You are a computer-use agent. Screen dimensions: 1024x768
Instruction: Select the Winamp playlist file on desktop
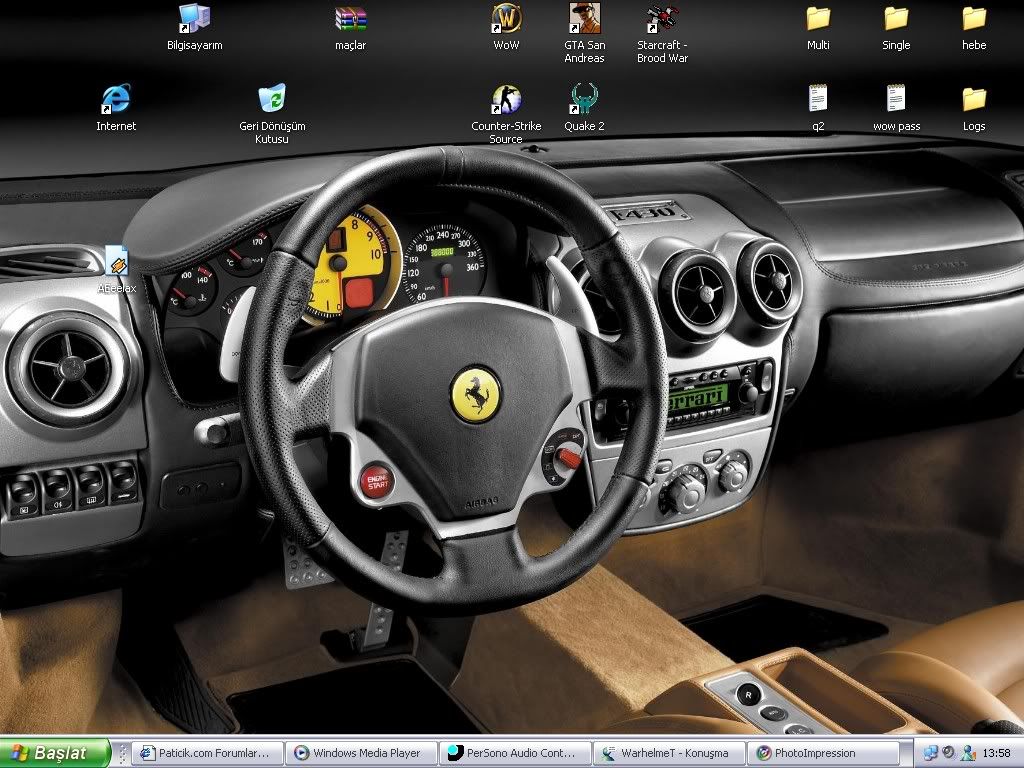click(x=116, y=263)
